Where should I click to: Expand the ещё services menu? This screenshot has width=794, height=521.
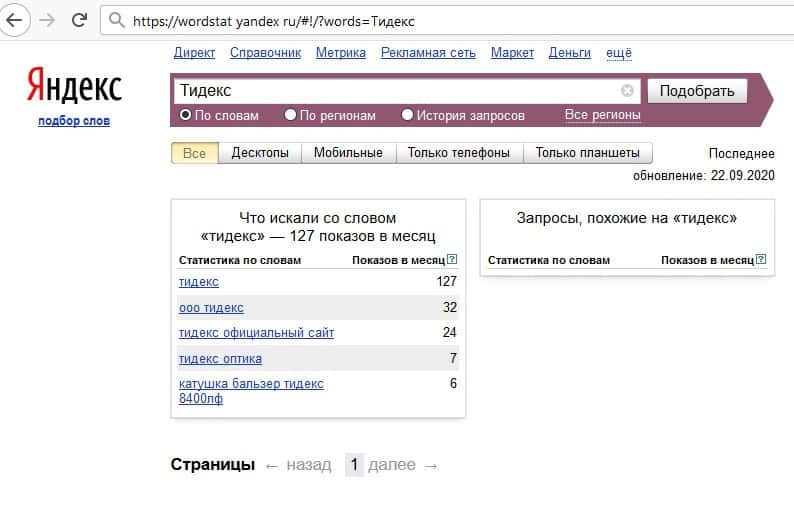(x=619, y=53)
